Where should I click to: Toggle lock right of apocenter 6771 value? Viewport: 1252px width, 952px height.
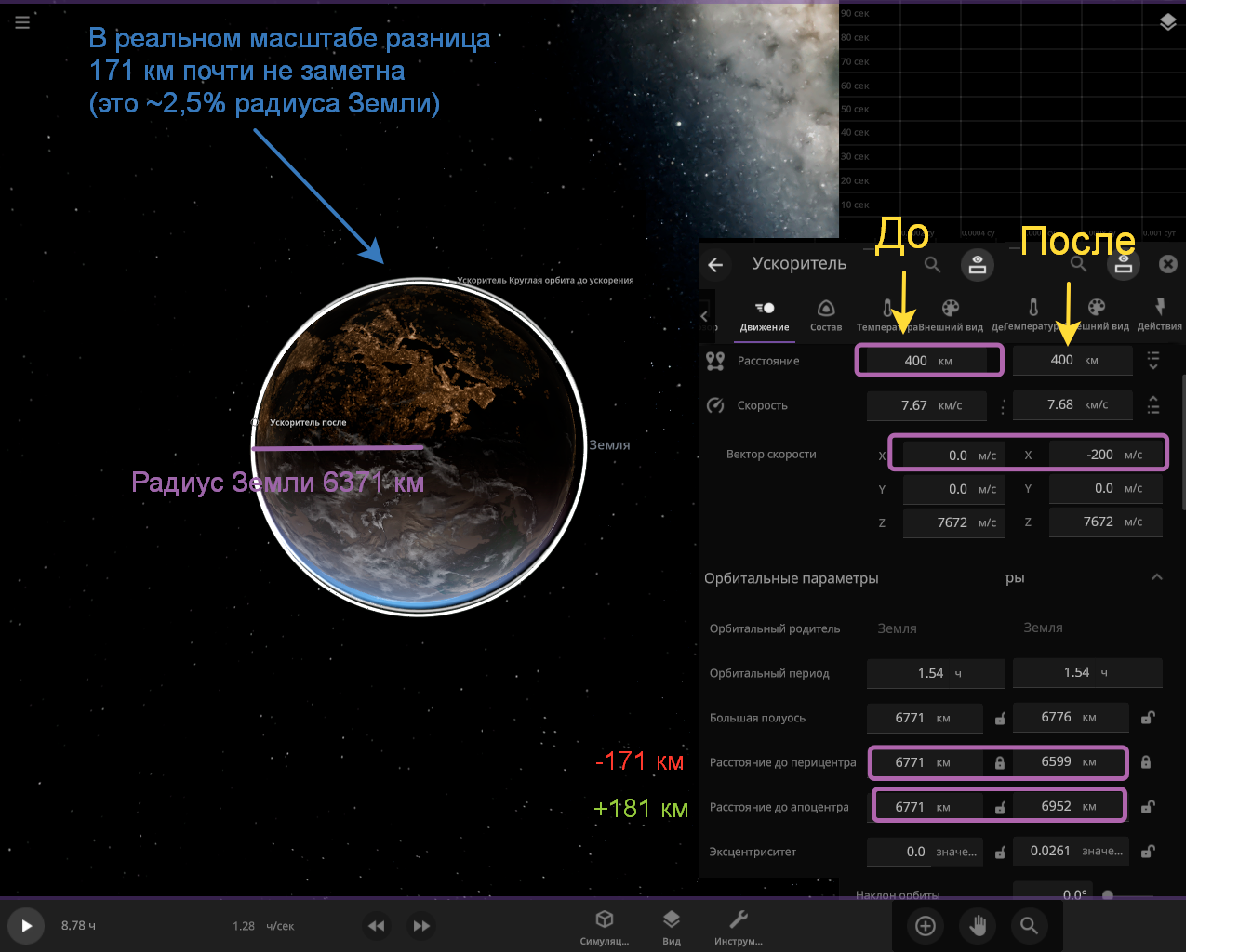(x=1000, y=807)
